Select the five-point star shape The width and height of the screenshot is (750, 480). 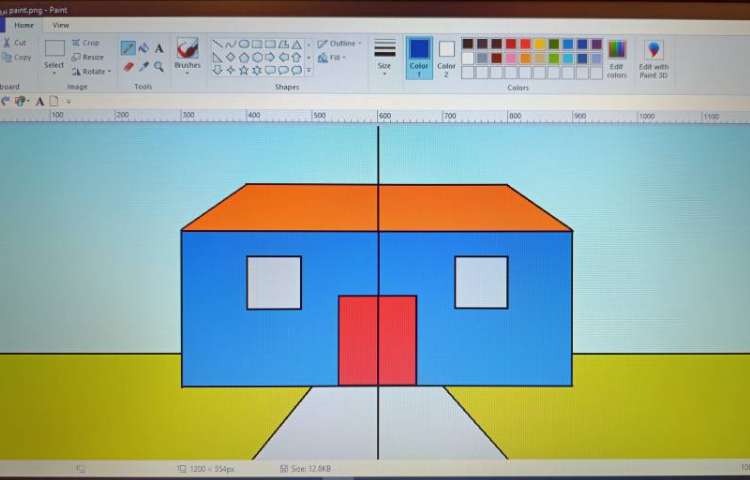(243, 71)
